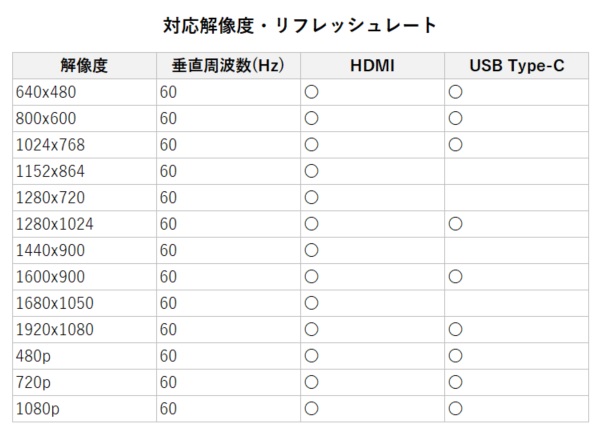
Task: Click the 60 Hz value for 1920x1080
Action: click(x=168, y=329)
